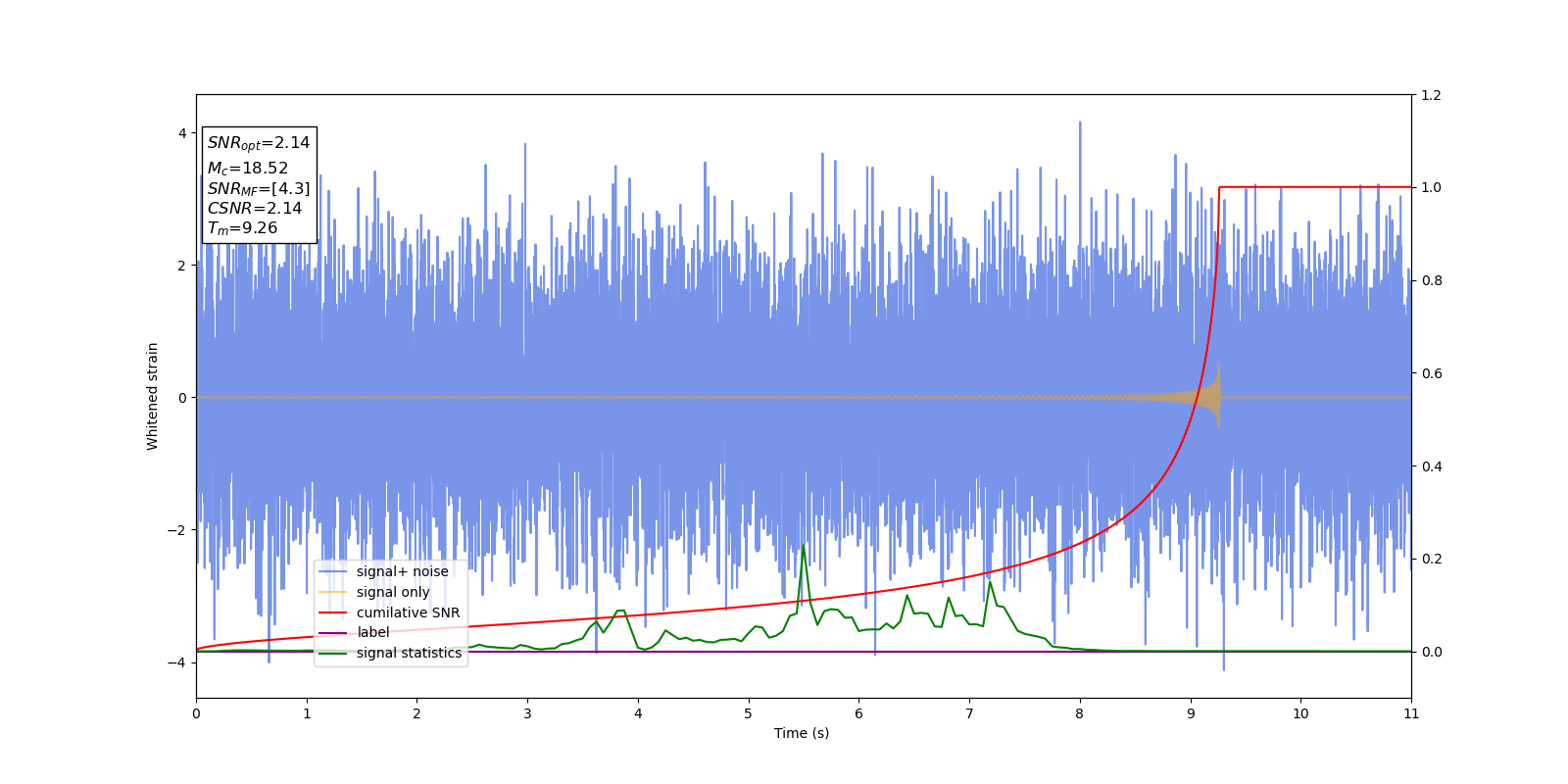
Task: Click the 'Whitened strain' y-axis label
Action: pyautogui.click(x=153, y=396)
